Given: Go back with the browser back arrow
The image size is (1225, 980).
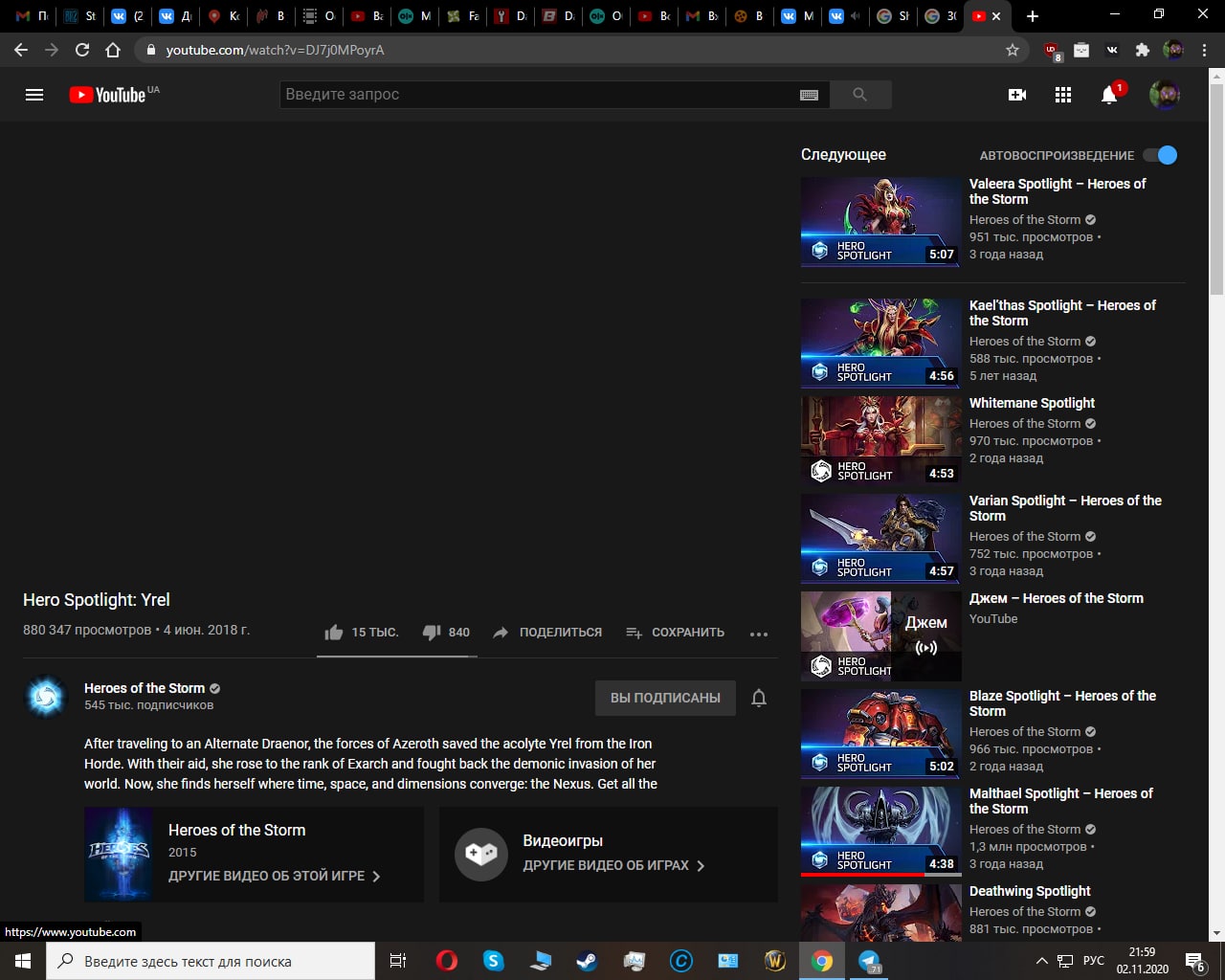Looking at the screenshot, I should pos(21,50).
